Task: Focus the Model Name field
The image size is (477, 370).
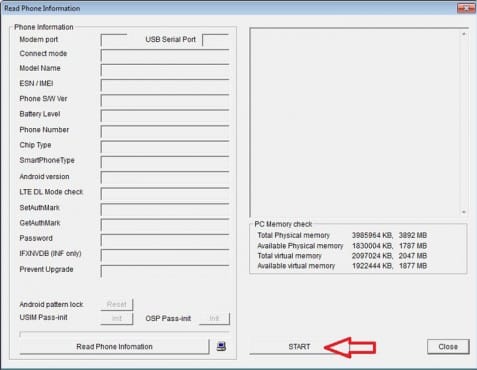Action: click(x=165, y=70)
